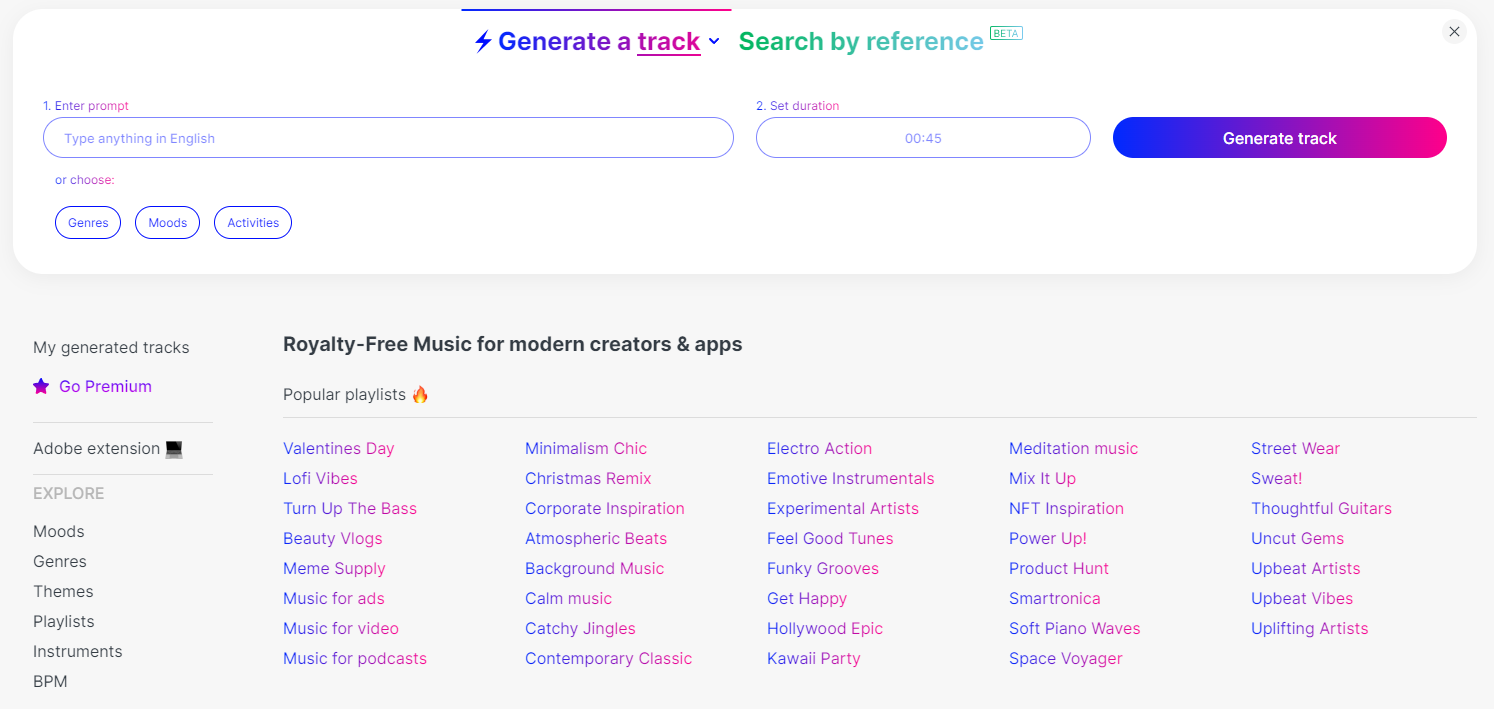Open the Go Premium link
The height and width of the screenshot is (709, 1494).
[105, 386]
